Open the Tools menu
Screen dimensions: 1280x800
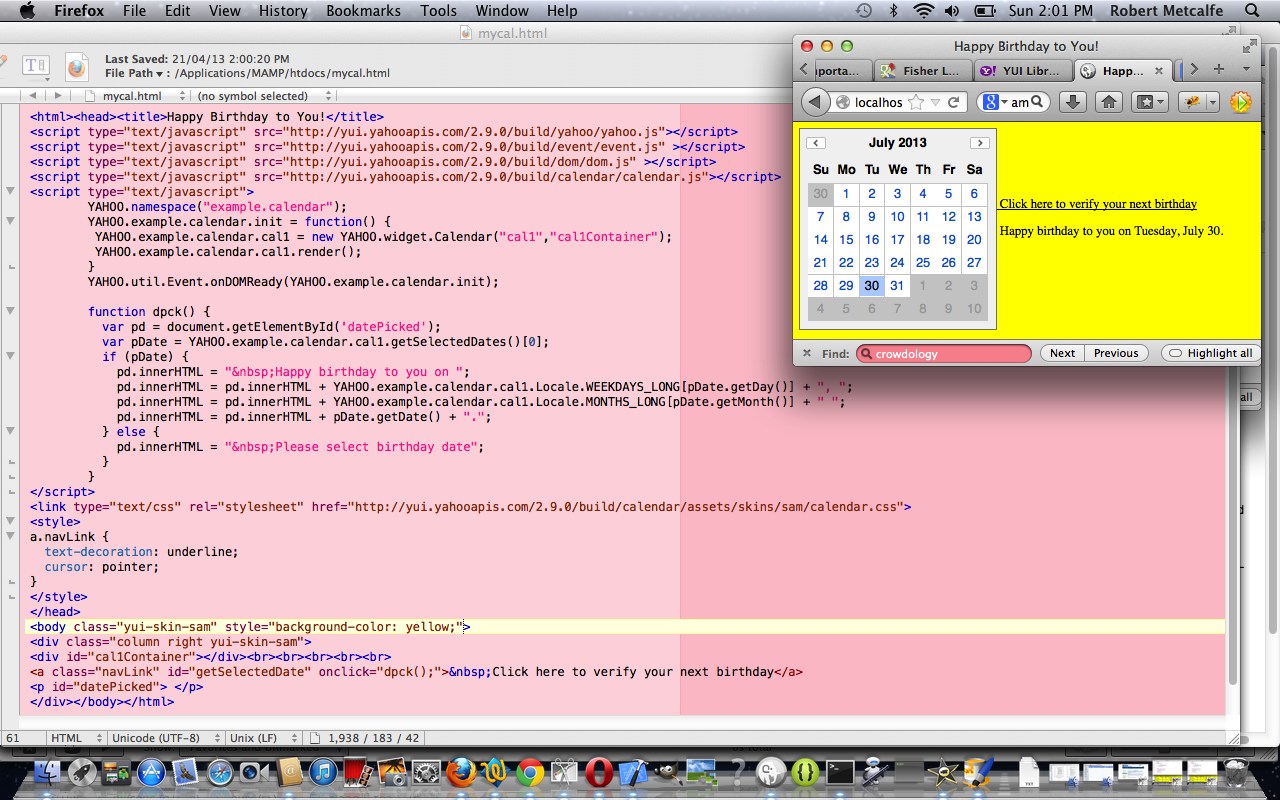(438, 11)
